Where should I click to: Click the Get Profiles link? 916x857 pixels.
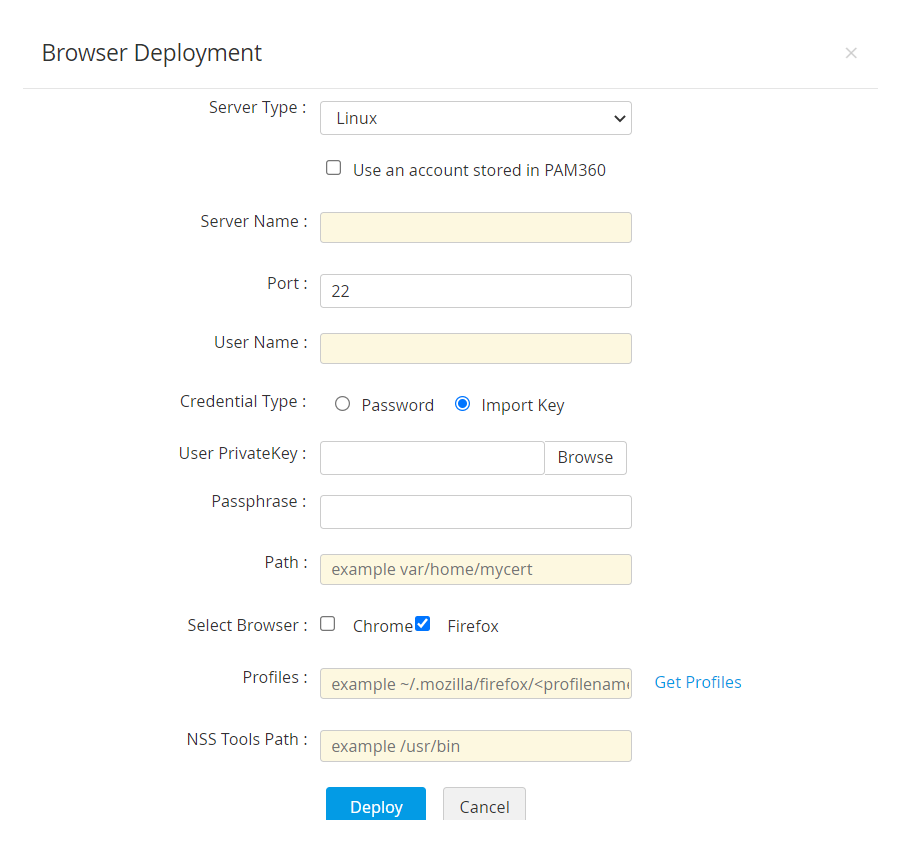pyautogui.click(x=698, y=682)
